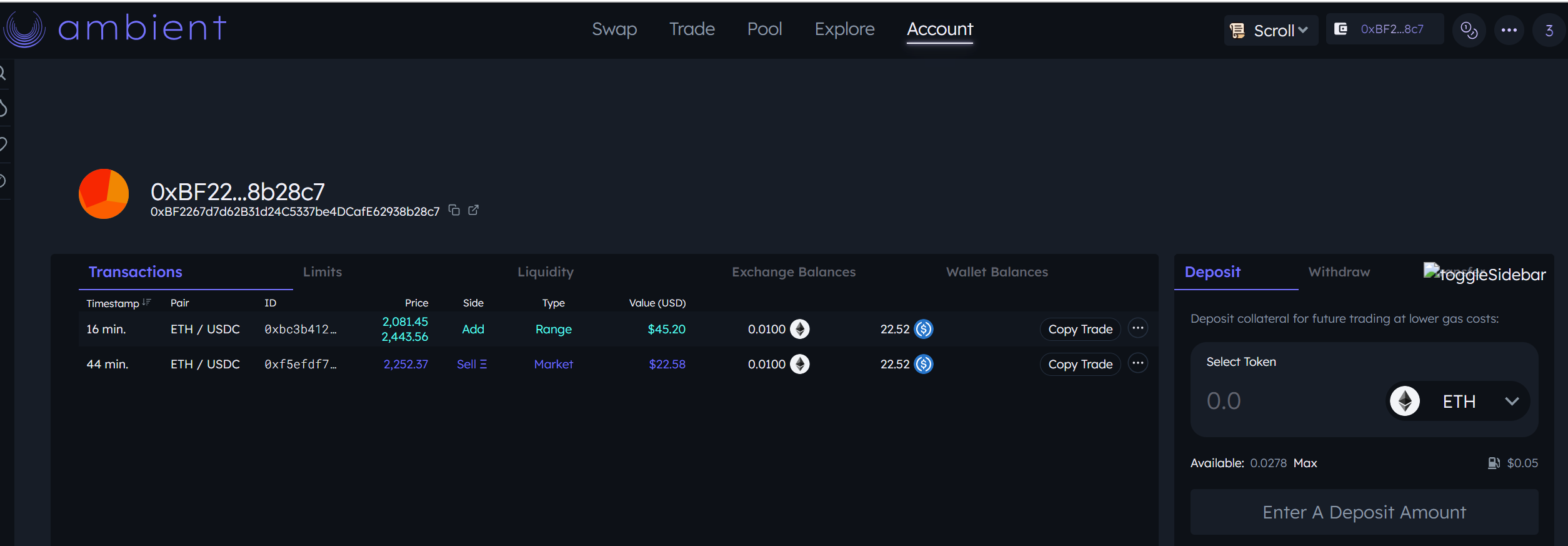Click USDC token icon in Range row
Viewport: 1568px width, 546px height.
click(924, 329)
